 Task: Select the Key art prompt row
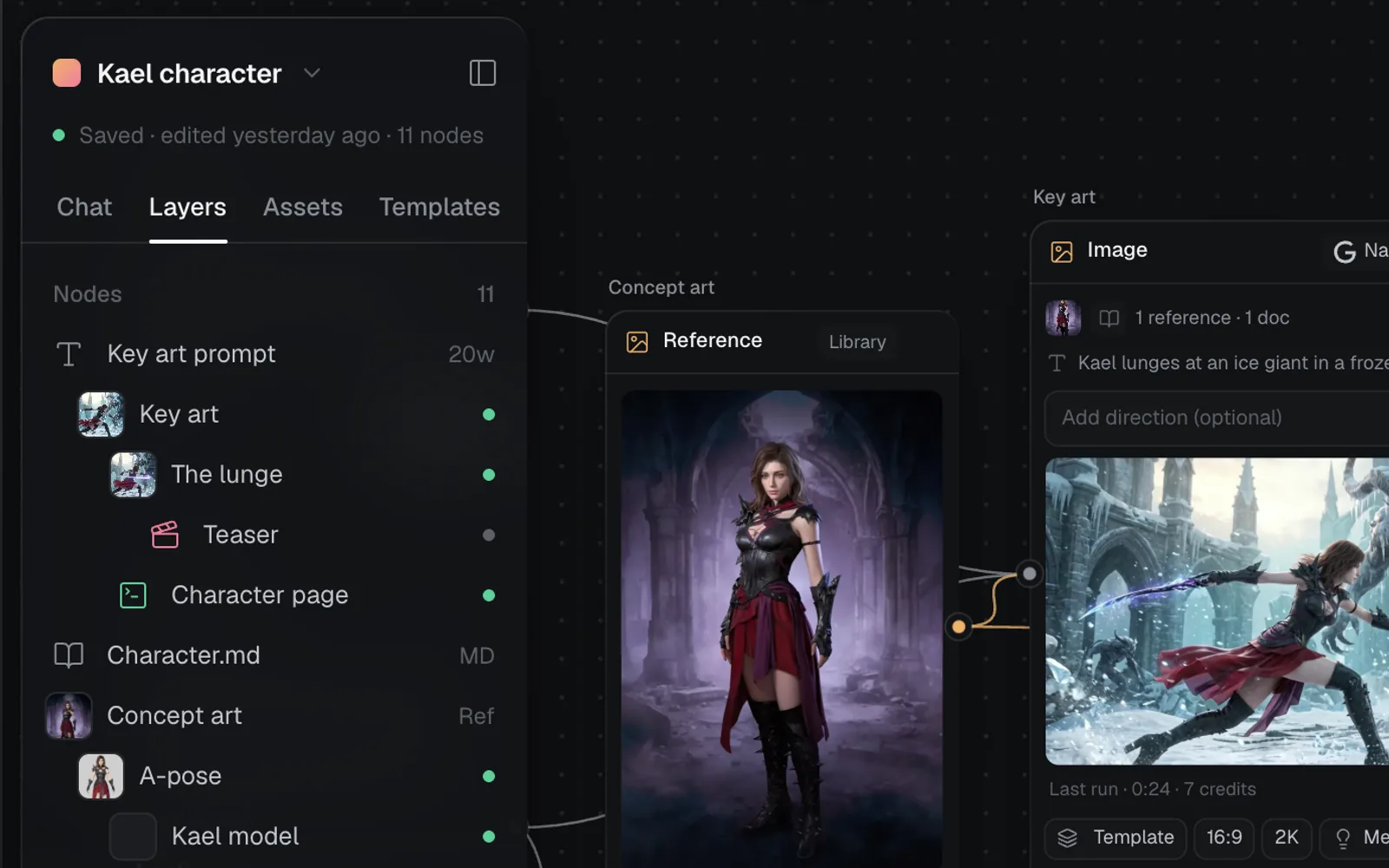pyautogui.click(x=274, y=354)
